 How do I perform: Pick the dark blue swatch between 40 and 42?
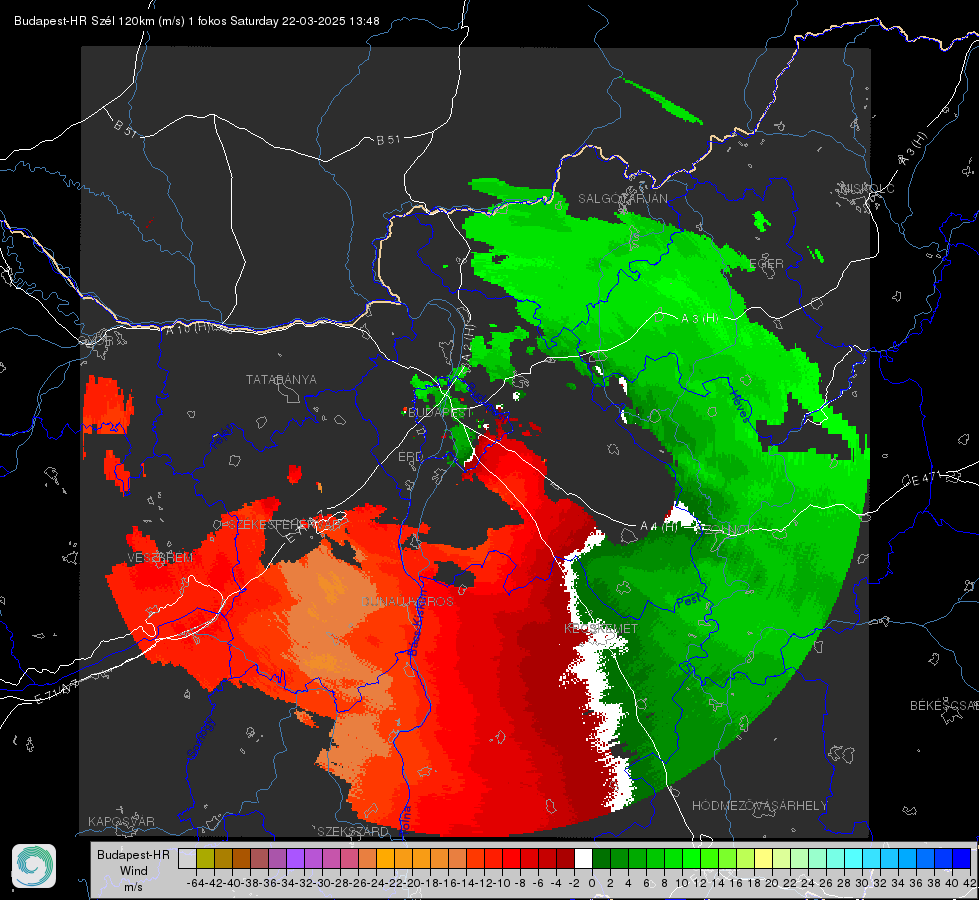point(962,859)
